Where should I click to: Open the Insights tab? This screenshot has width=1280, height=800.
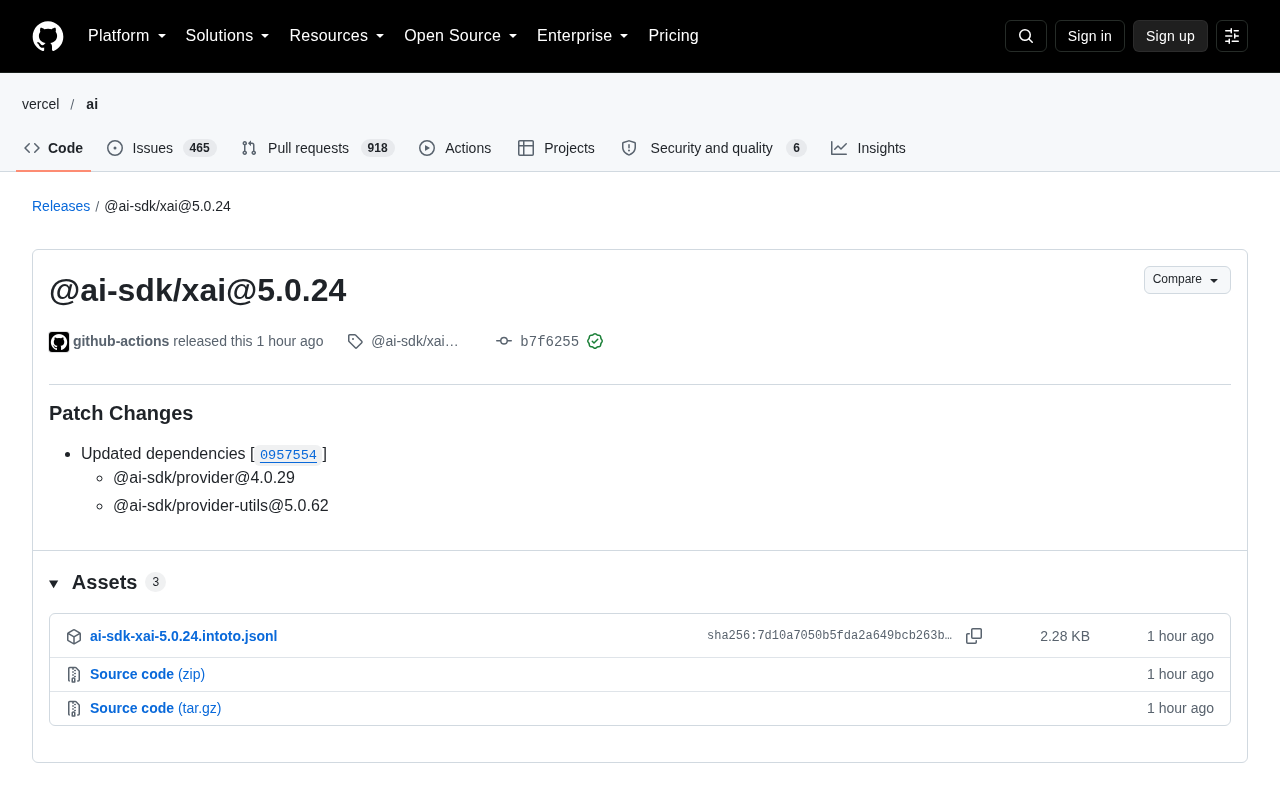(868, 148)
